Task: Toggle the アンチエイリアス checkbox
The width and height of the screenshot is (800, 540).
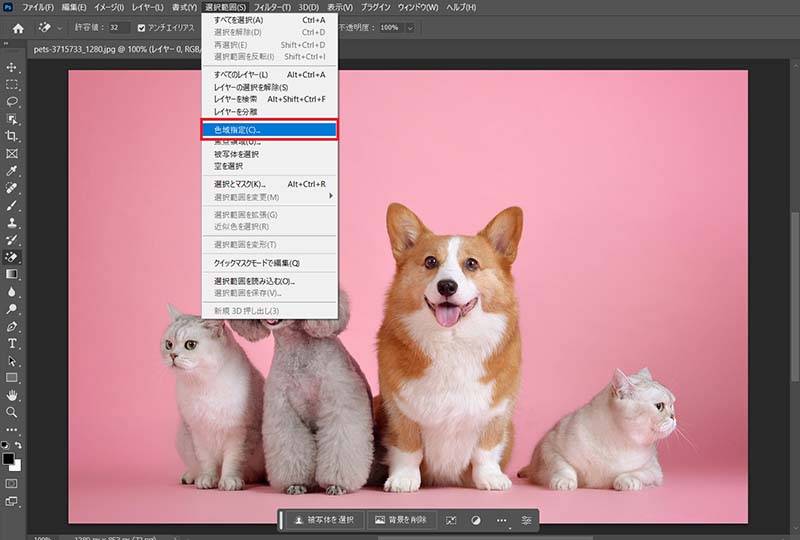Action: [x=141, y=28]
